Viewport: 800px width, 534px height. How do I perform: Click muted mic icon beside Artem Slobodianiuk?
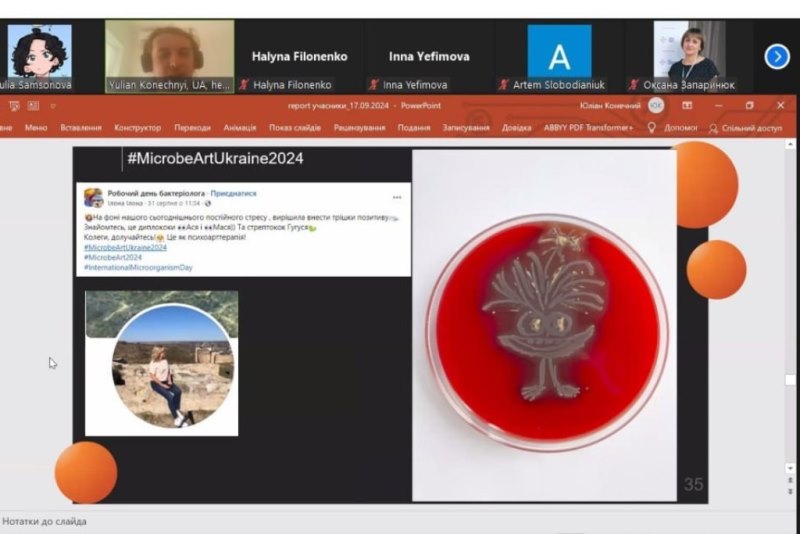(504, 85)
